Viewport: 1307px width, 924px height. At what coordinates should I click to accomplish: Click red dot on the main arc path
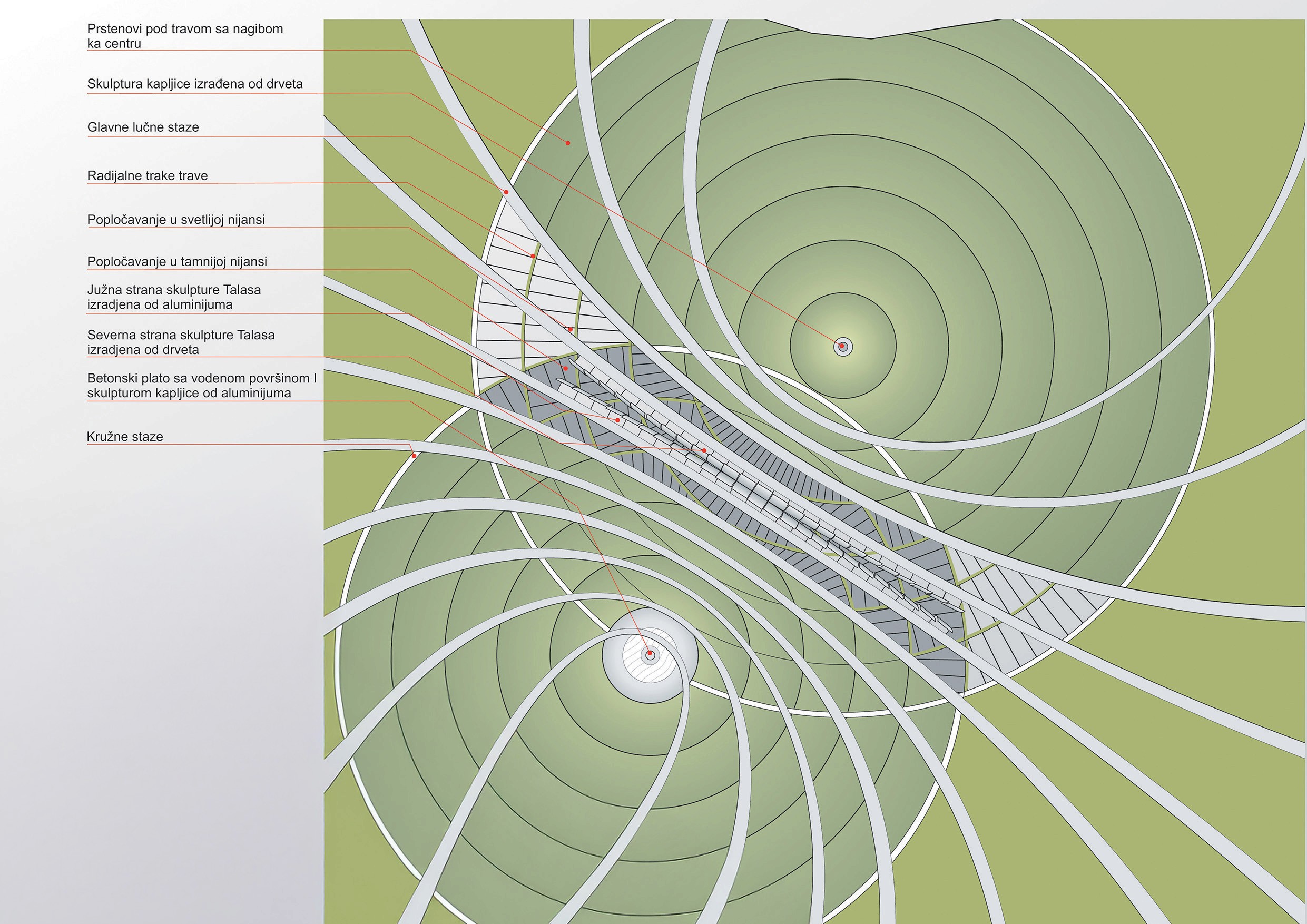(506, 192)
